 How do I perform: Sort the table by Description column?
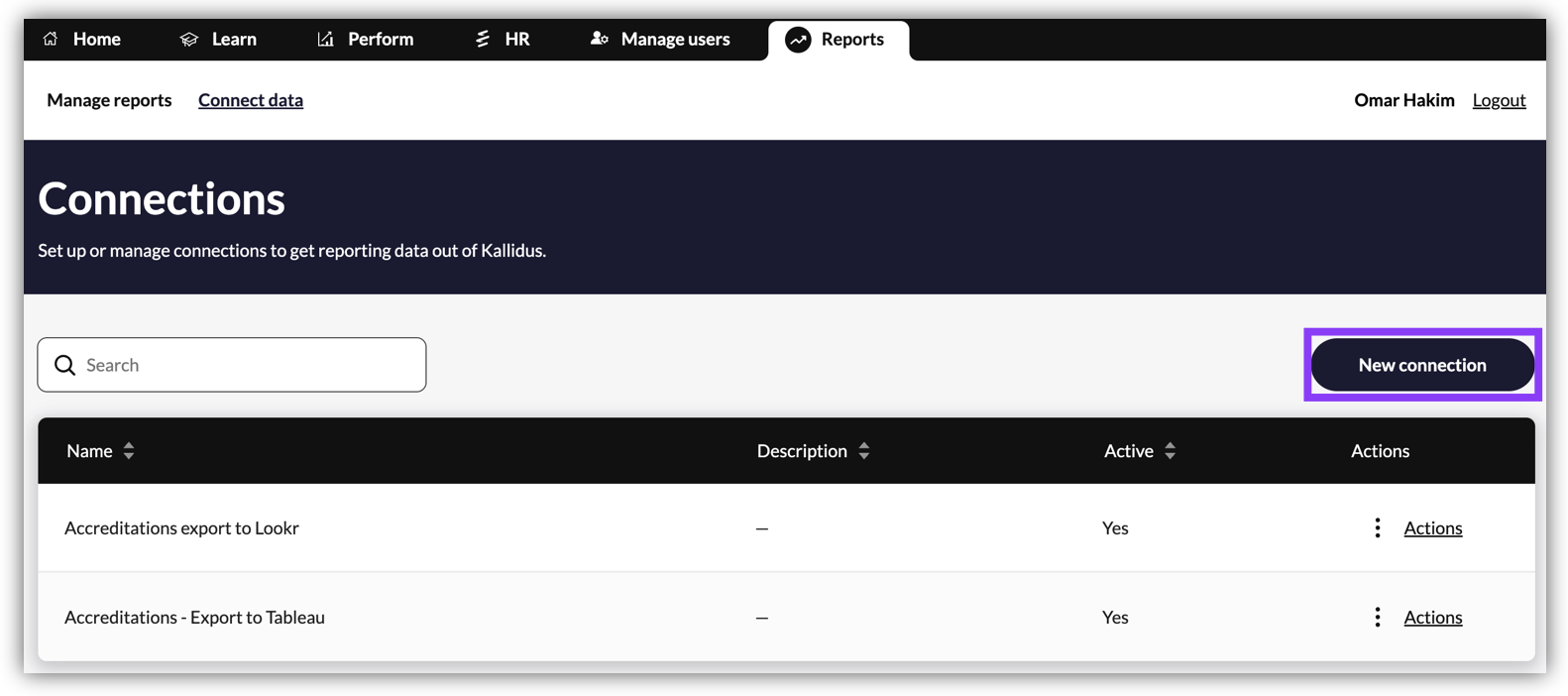coord(864,451)
